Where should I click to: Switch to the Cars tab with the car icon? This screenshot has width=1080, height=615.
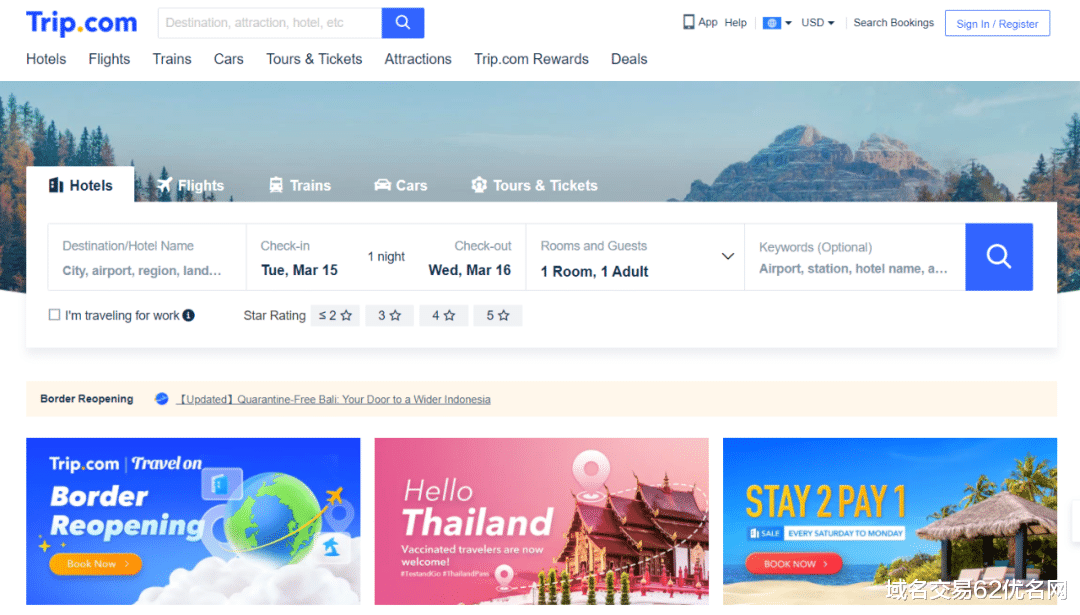(401, 185)
